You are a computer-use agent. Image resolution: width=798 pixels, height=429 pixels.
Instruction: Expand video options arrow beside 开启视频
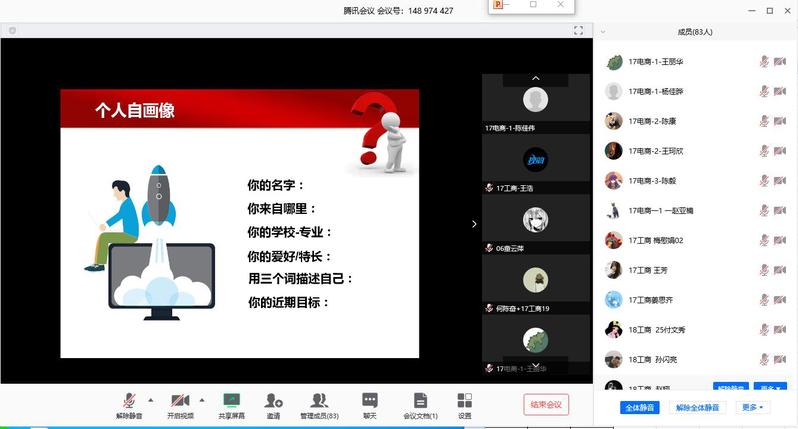(x=202, y=397)
